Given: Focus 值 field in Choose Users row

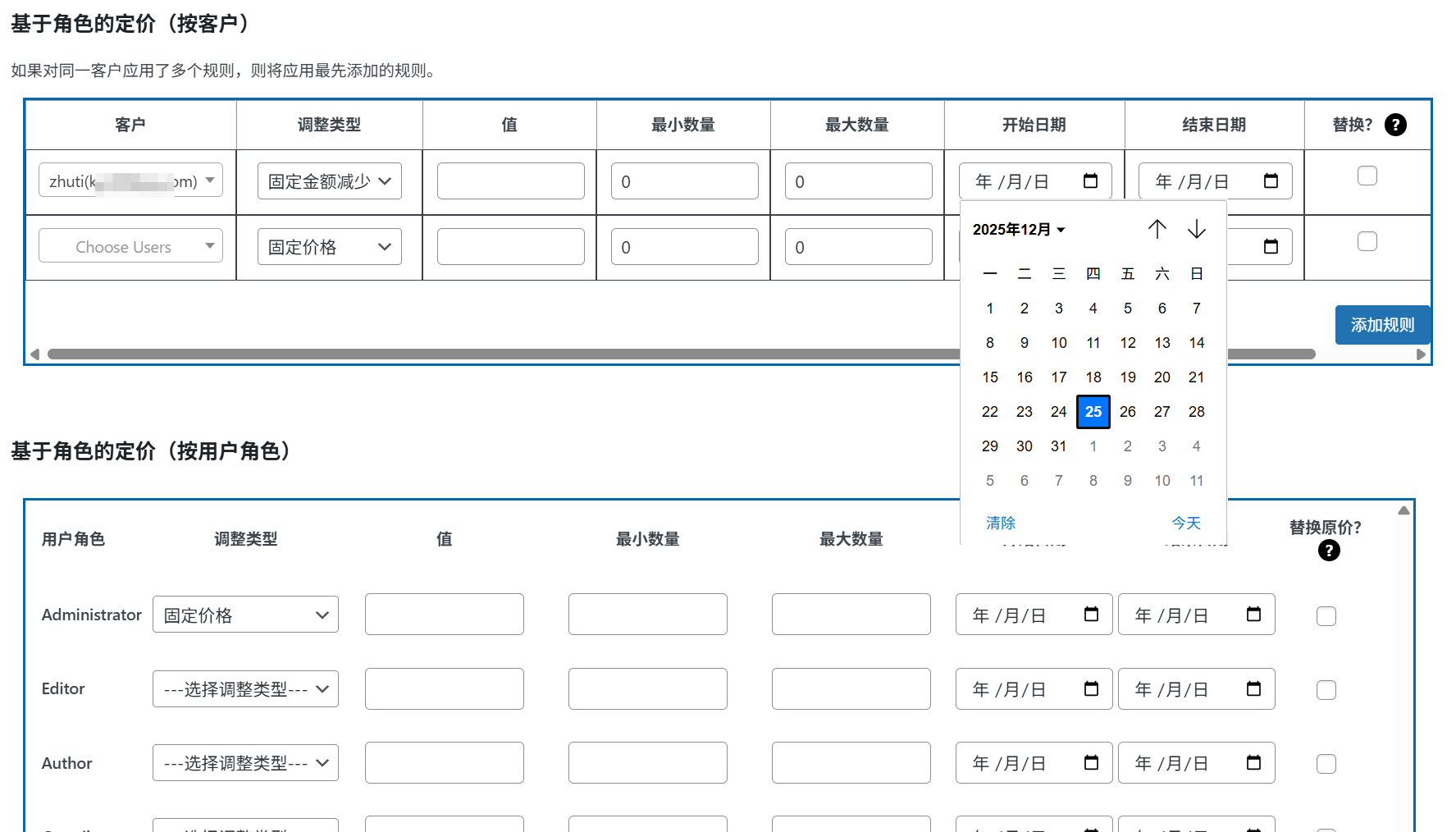Looking at the screenshot, I should (x=511, y=247).
